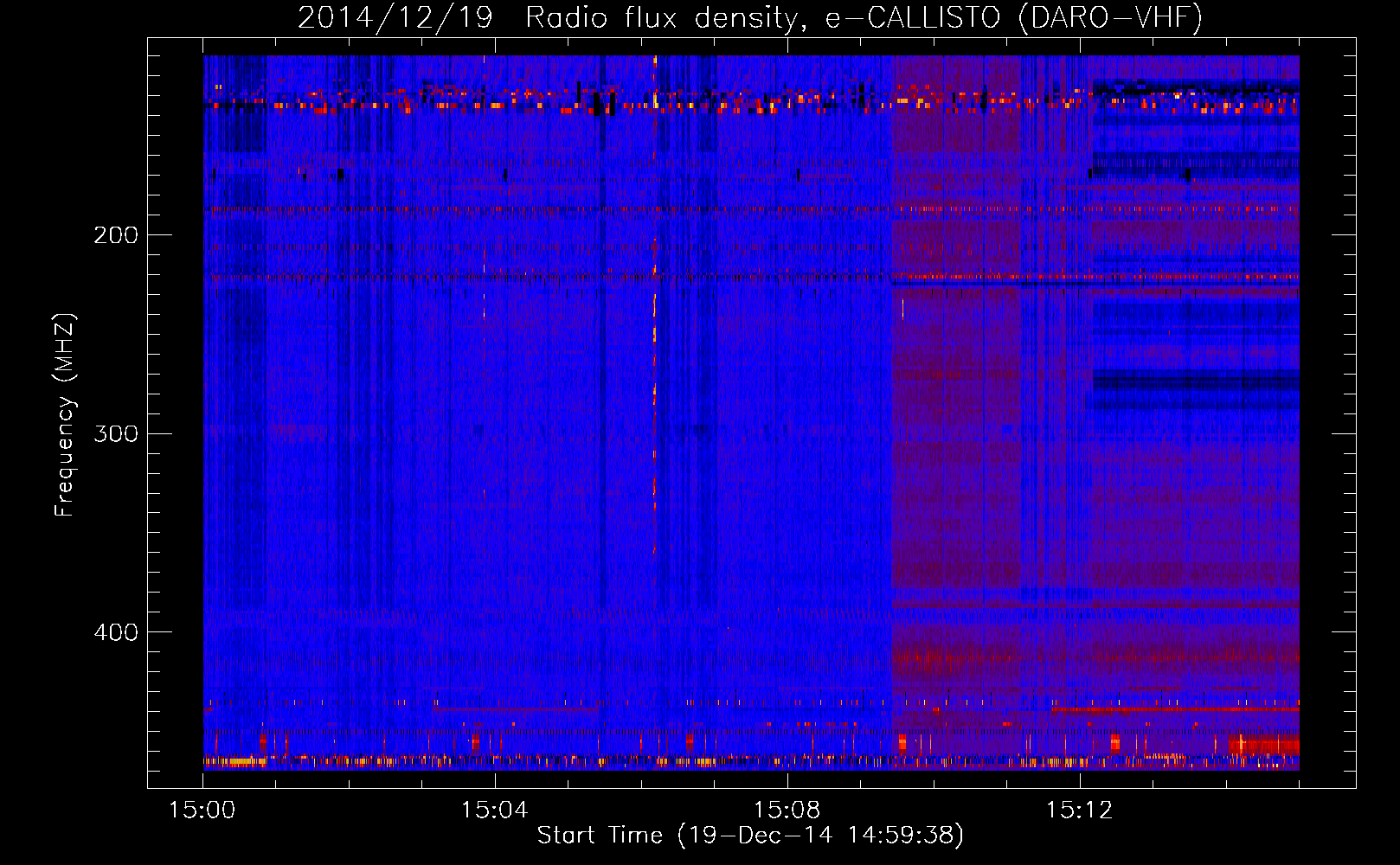The height and width of the screenshot is (865, 1400).
Task: Click the 15:12 time tick label
Action: tap(1079, 811)
